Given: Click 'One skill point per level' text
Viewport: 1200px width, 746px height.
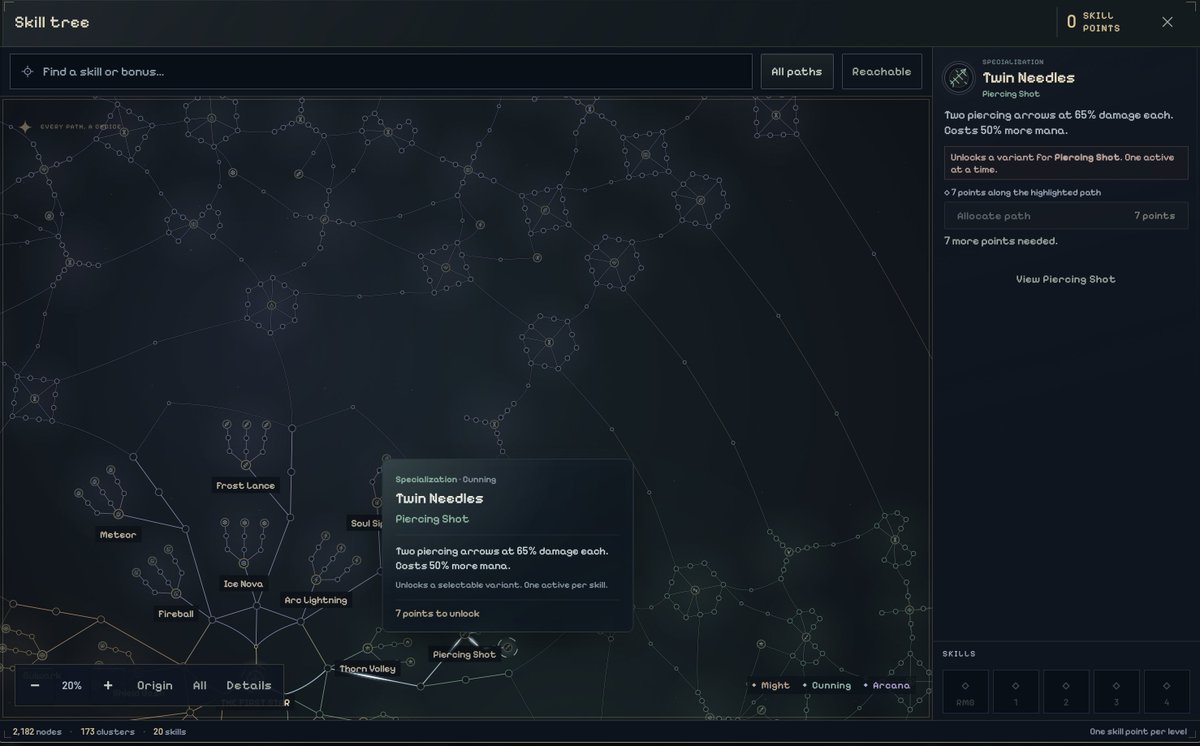Looking at the screenshot, I should pos(1138,732).
